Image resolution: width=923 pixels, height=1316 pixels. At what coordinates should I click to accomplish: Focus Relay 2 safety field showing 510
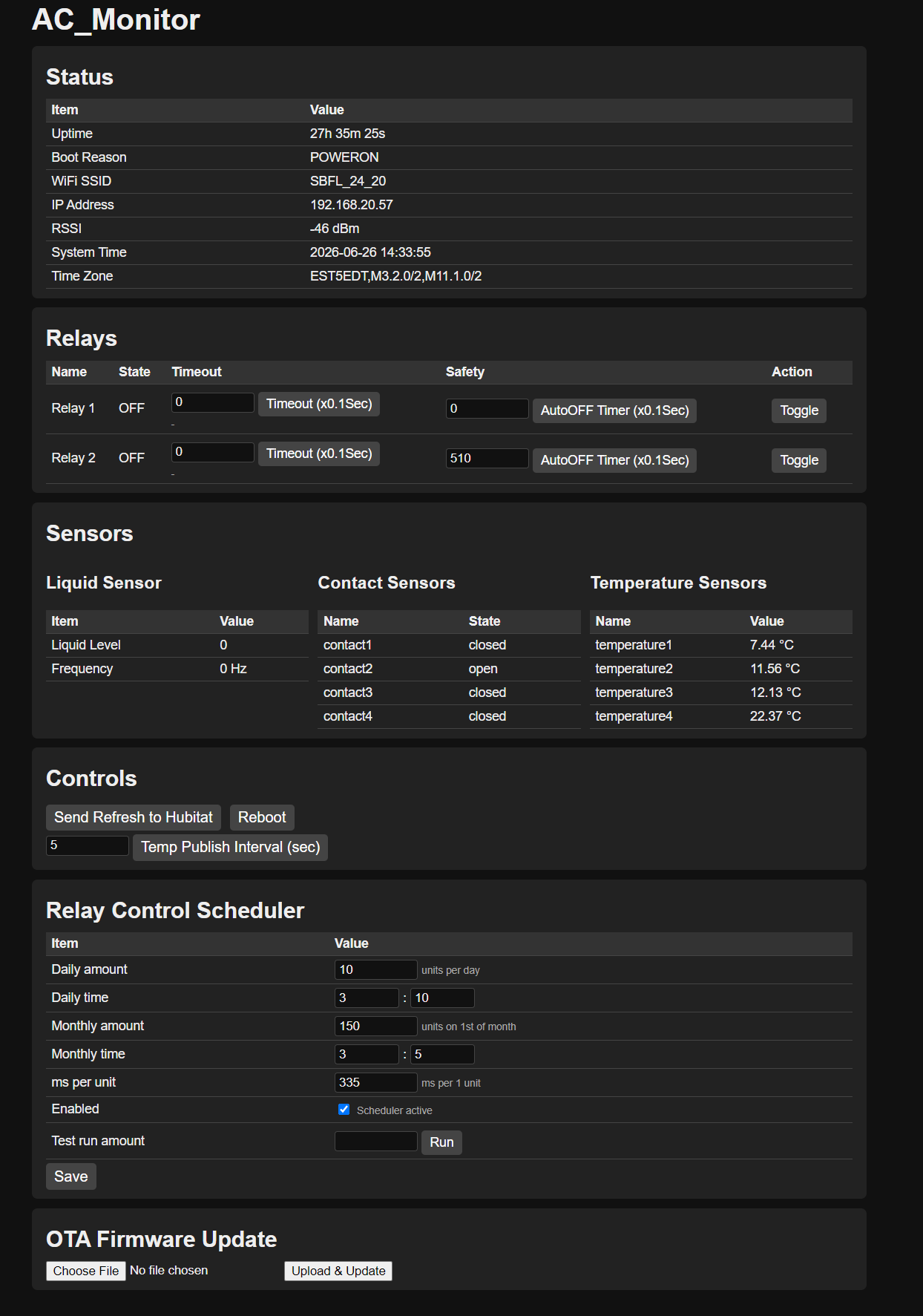tap(487, 458)
